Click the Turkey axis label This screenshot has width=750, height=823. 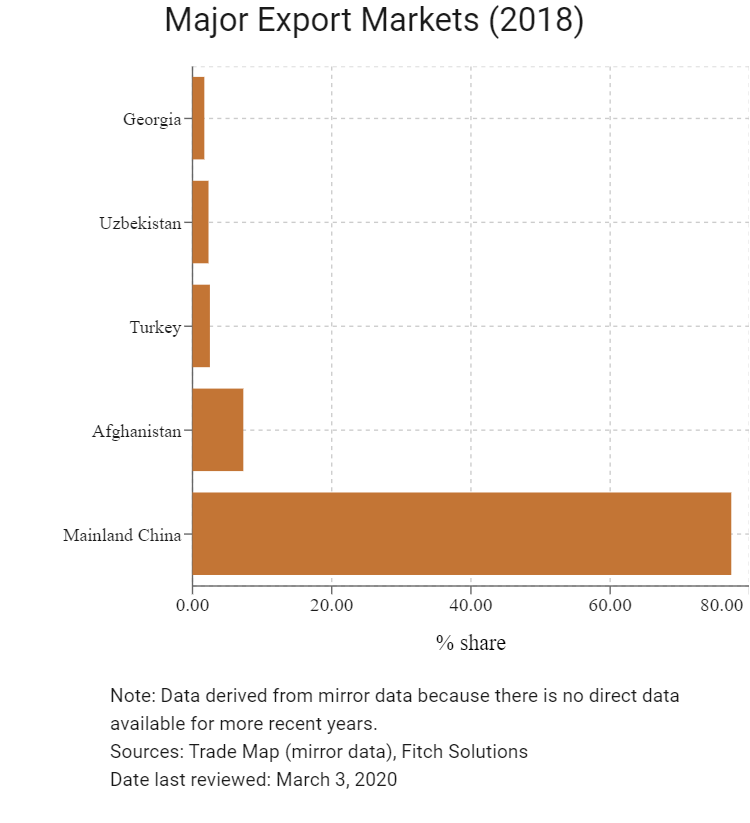coord(155,327)
